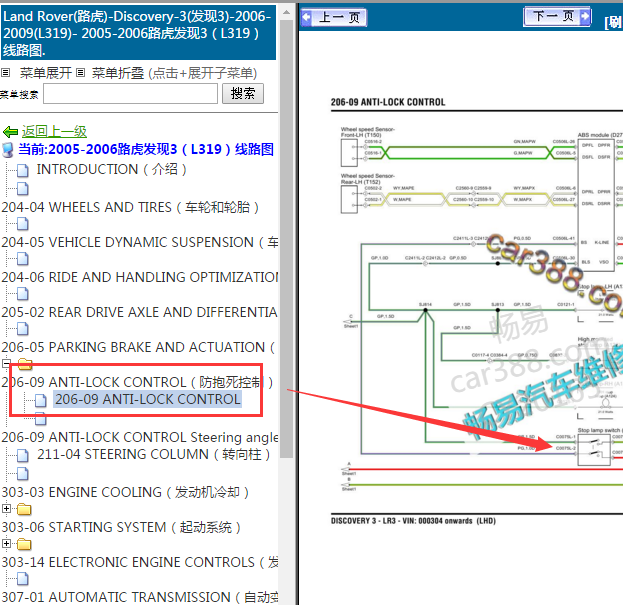Click Wheel speed Sensor Front-LH component
Viewport: 623px width, 605px height.
349,153
